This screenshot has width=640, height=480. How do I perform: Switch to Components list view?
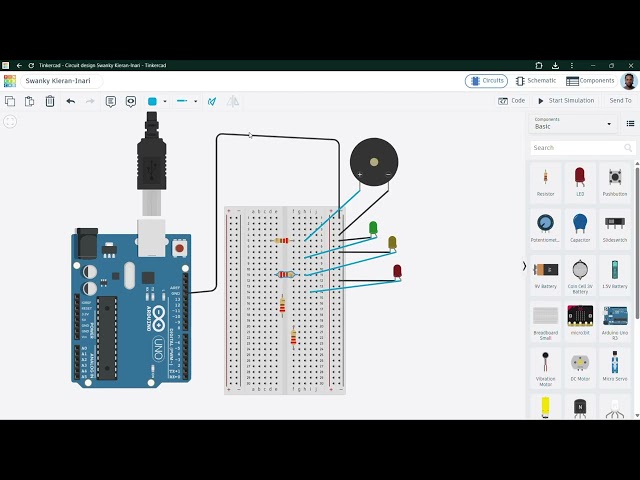tap(590, 81)
